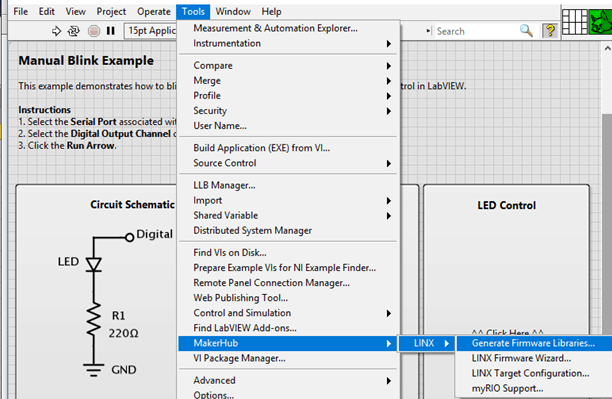Close the open Tools menu
This screenshot has width=612, height=399.
click(193, 12)
